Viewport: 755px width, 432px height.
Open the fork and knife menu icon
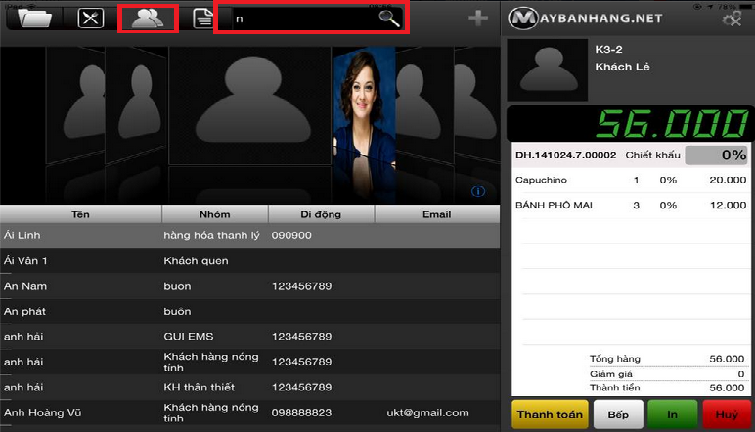pyautogui.click(x=91, y=18)
